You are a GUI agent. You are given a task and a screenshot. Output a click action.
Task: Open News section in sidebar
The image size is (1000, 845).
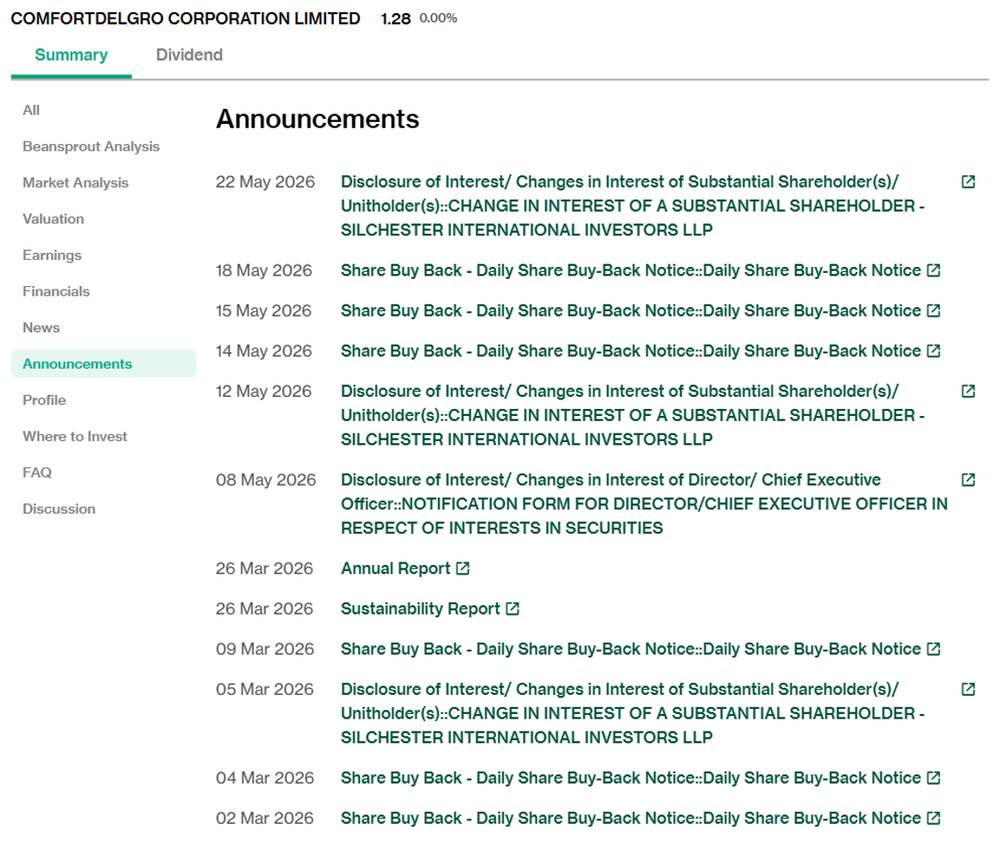(x=41, y=328)
